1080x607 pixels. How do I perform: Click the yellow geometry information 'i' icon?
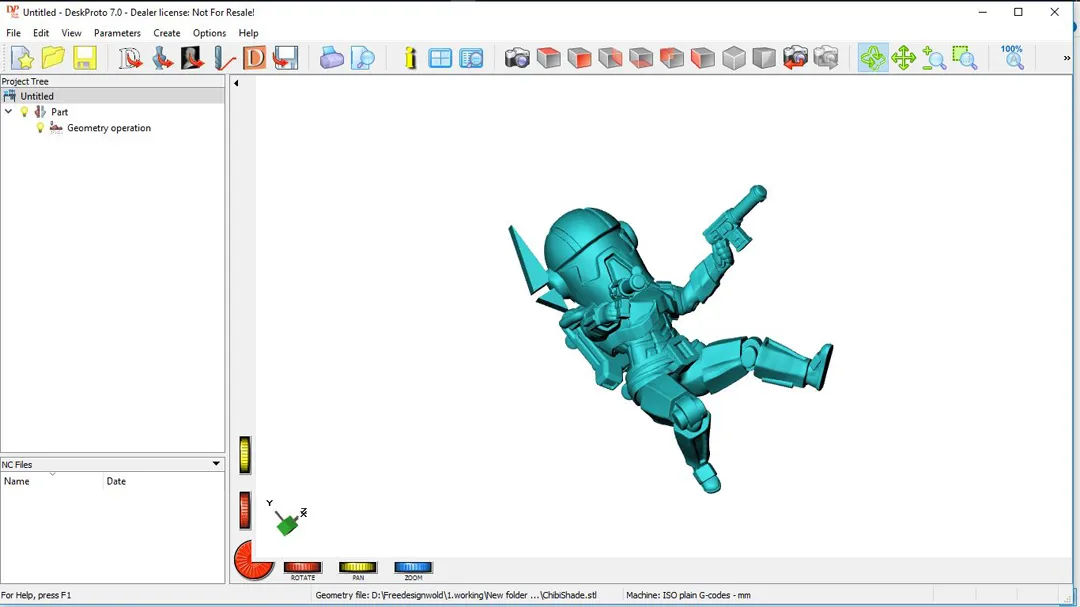(x=410, y=58)
